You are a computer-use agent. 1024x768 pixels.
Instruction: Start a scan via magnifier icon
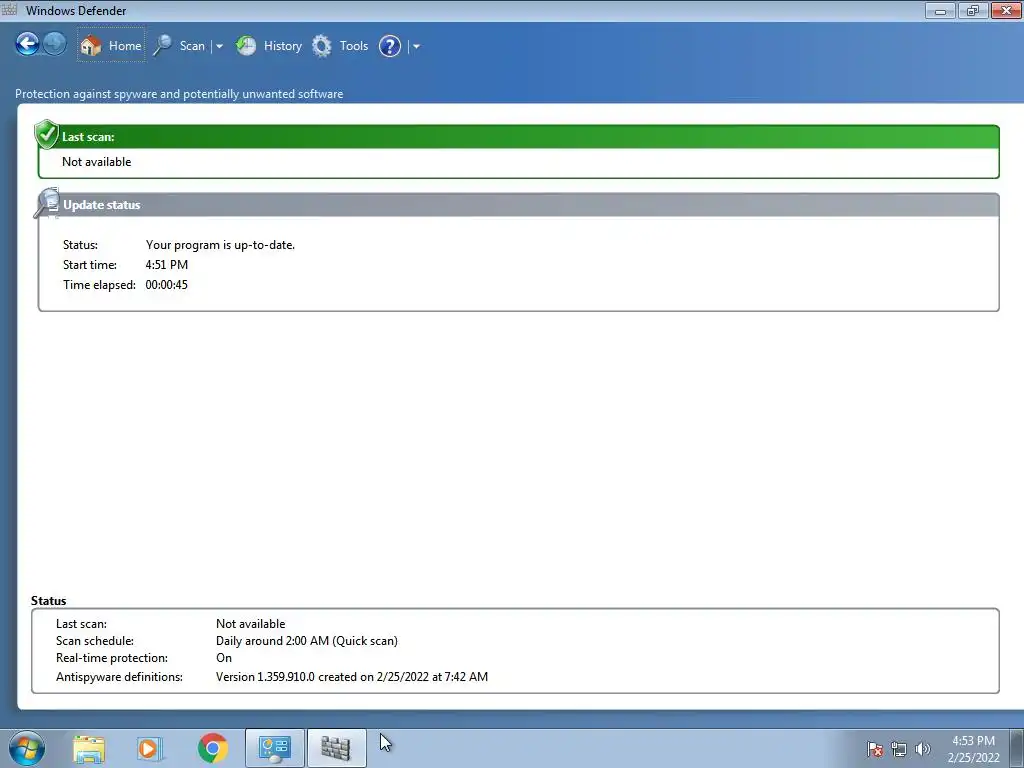tap(163, 46)
